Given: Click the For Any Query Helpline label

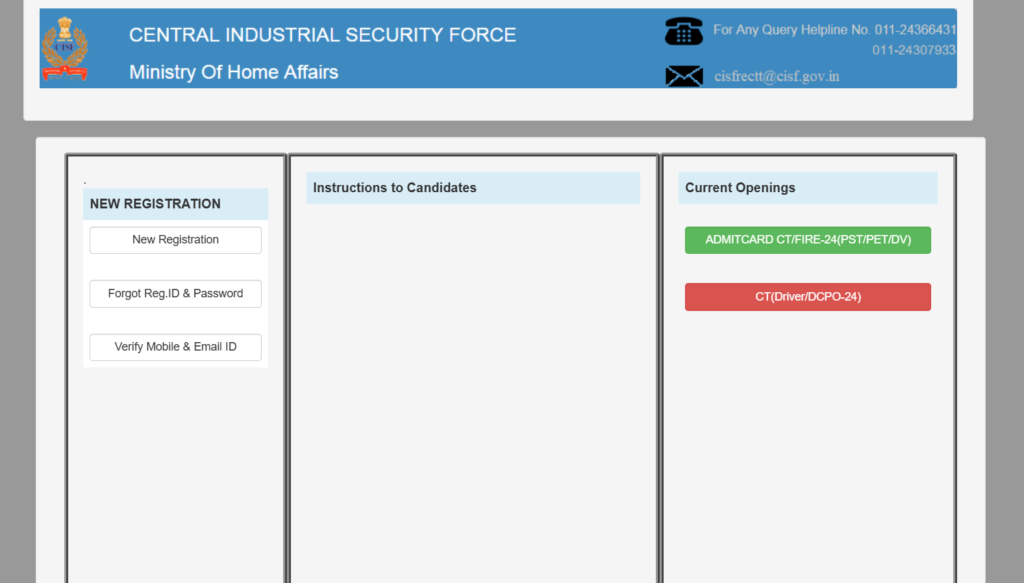Looking at the screenshot, I should 792,30.
